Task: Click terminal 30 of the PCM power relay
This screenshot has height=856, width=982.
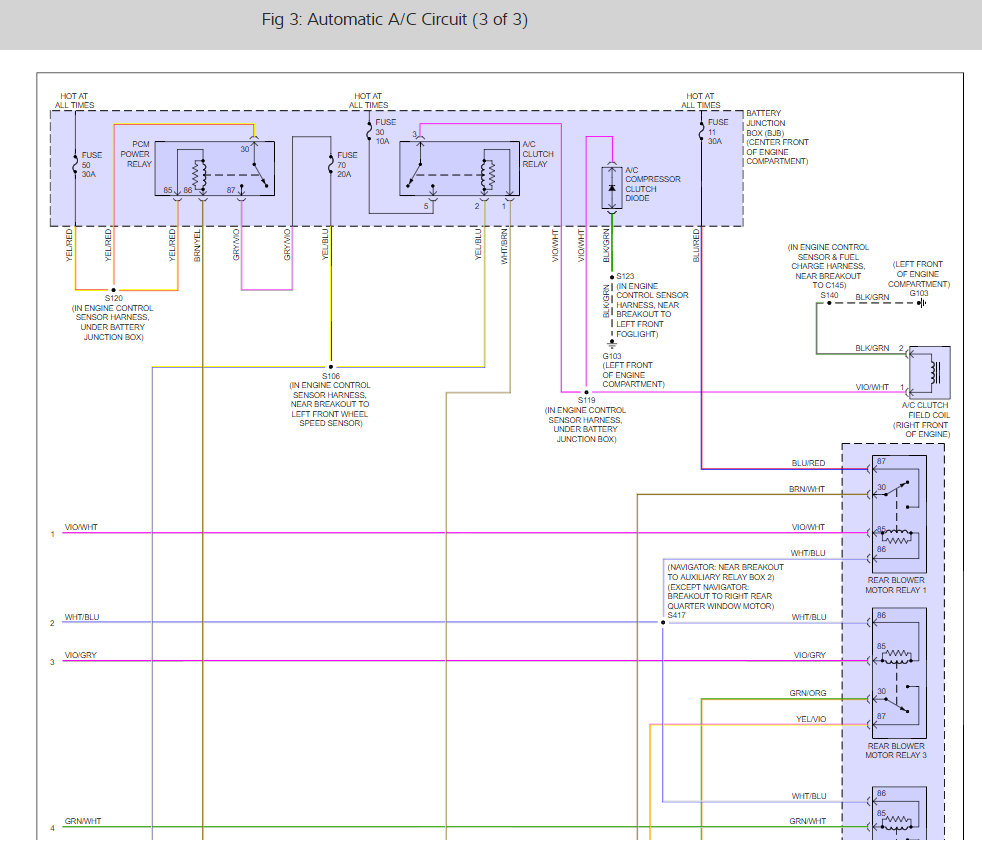Action: (245, 149)
